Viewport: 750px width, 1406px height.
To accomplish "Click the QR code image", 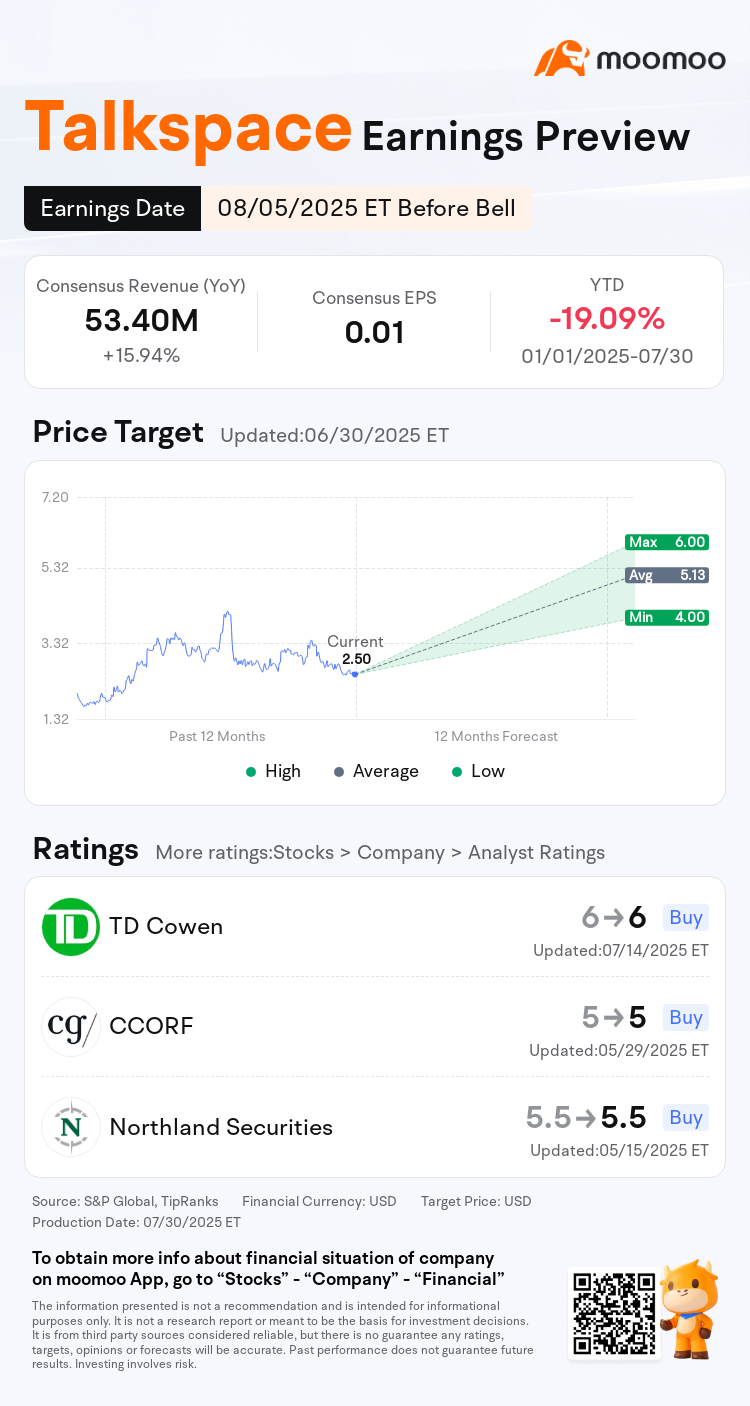I will pyautogui.click(x=614, y=1313).
